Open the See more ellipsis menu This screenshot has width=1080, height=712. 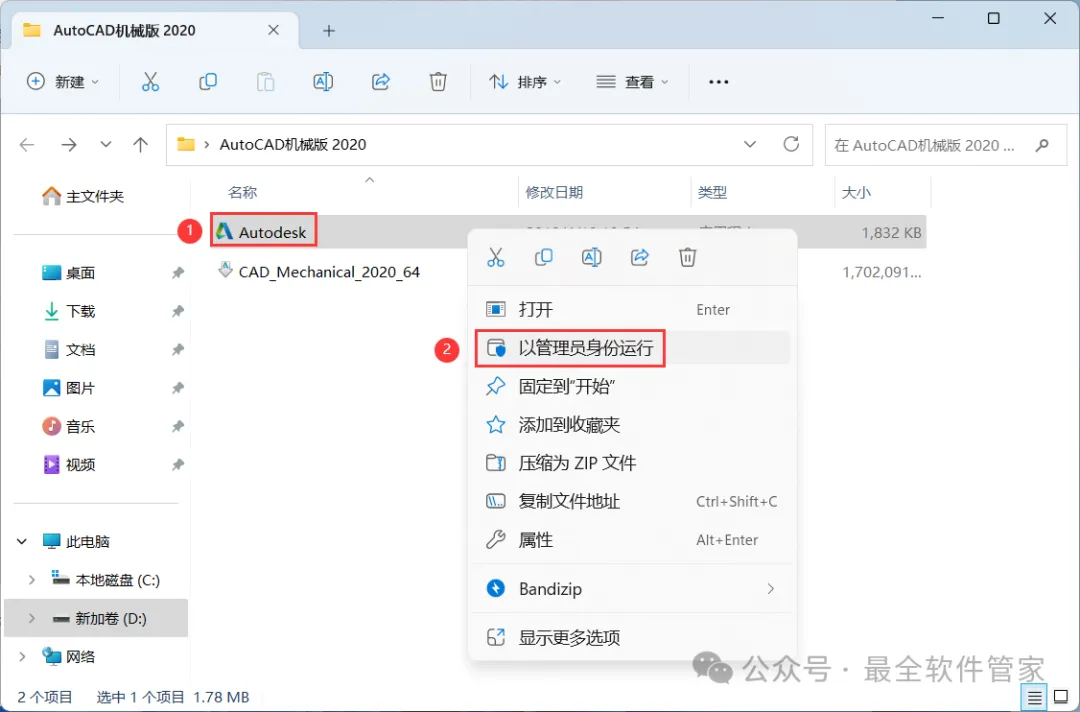(718, 82)
